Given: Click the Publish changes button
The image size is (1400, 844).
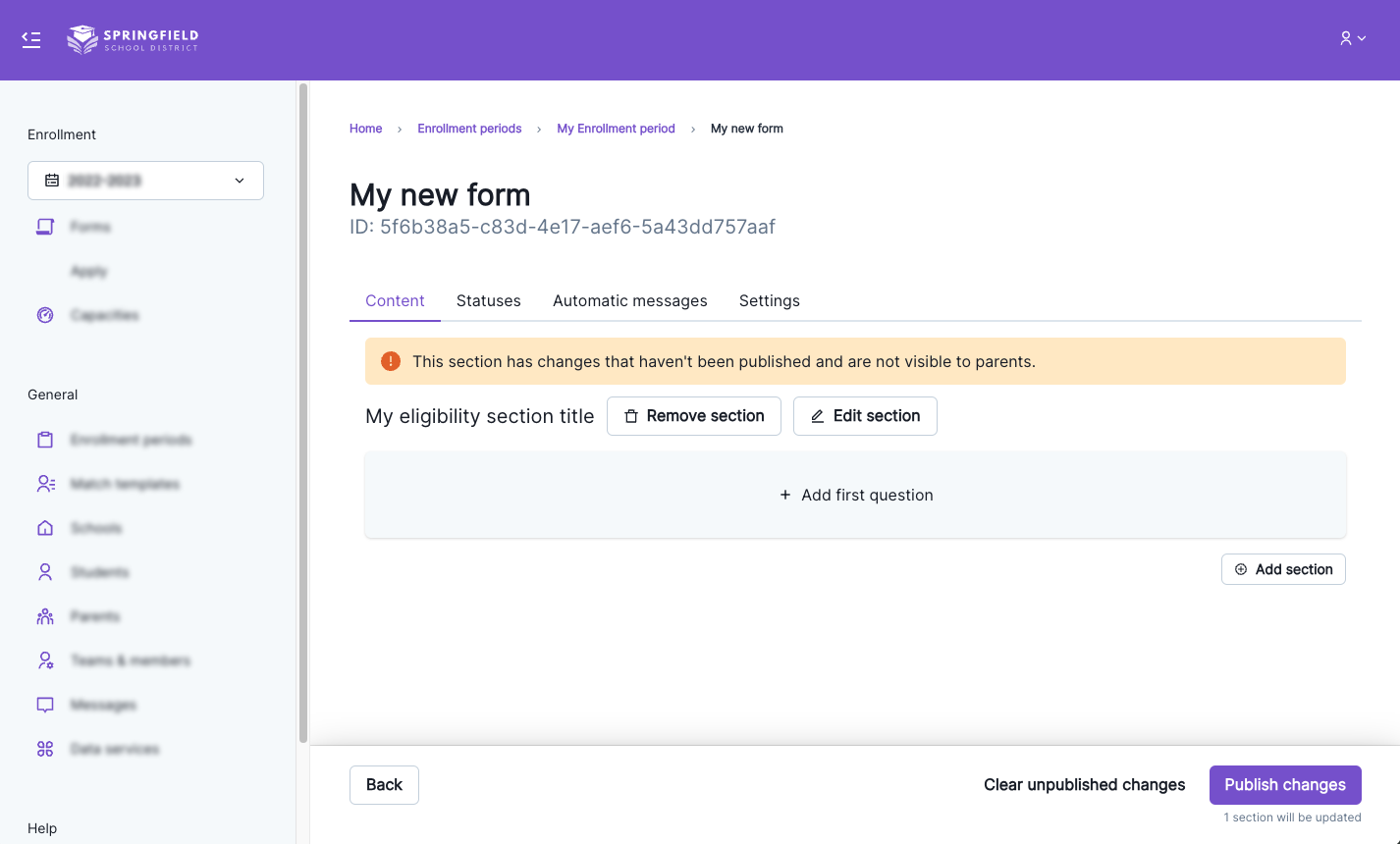Looking at the screenshot, I should click(x=1284, y=785).
